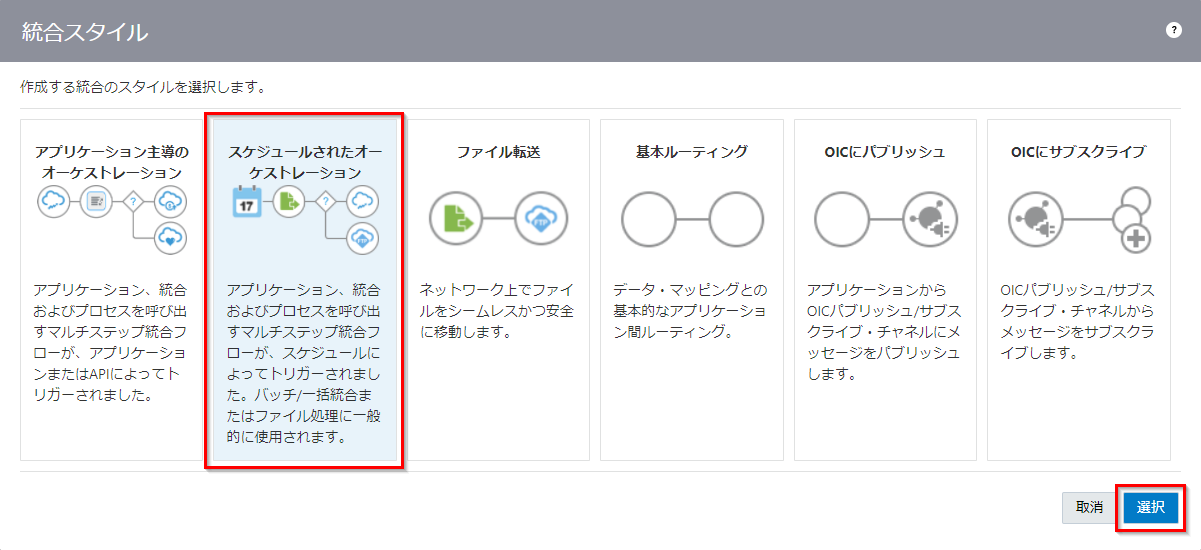Click the question diamond in スケジュールされた card

coord(325,202)
